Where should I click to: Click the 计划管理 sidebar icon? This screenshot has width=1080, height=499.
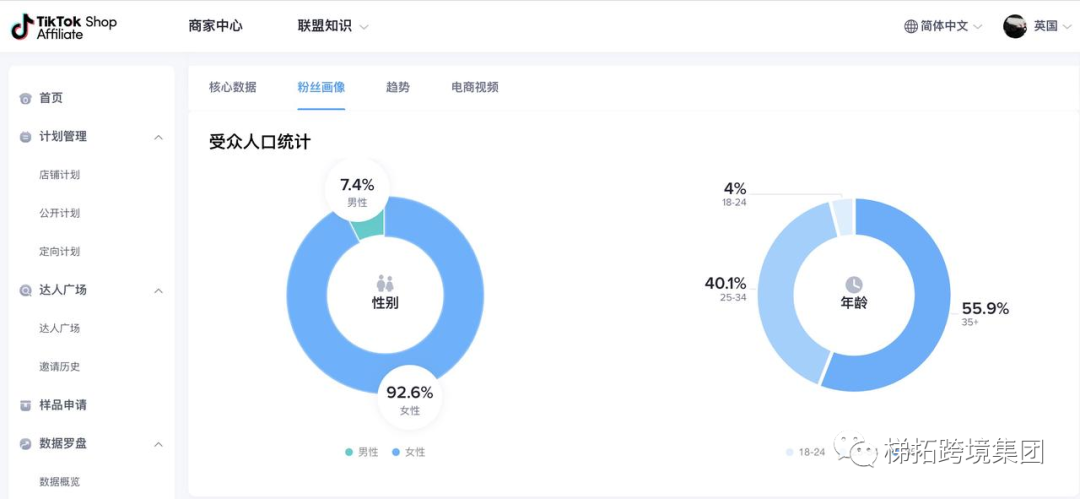pos(25,137)
